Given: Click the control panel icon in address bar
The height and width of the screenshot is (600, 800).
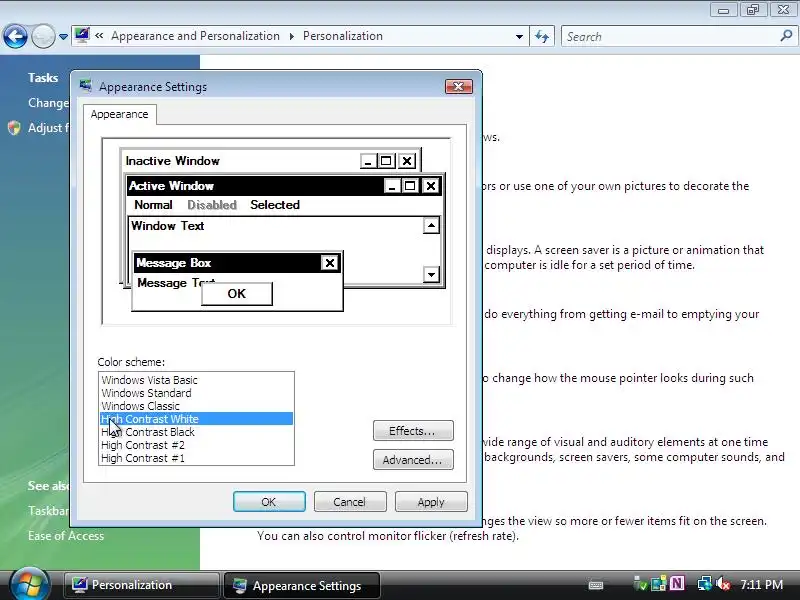Looking at the screenshot, I should pyautogui.click(x=82, y=36).
